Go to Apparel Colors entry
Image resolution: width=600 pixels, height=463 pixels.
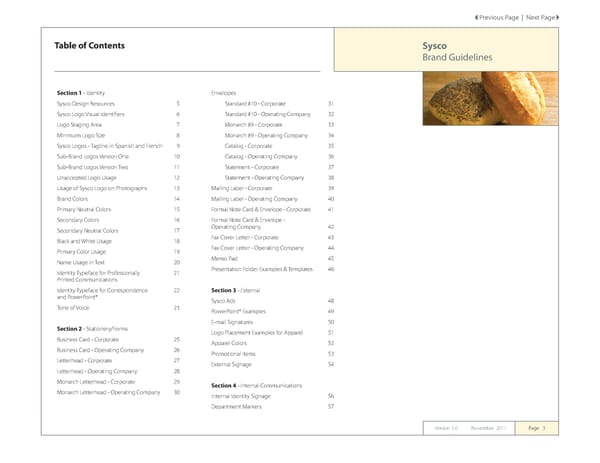coord(234,343)
